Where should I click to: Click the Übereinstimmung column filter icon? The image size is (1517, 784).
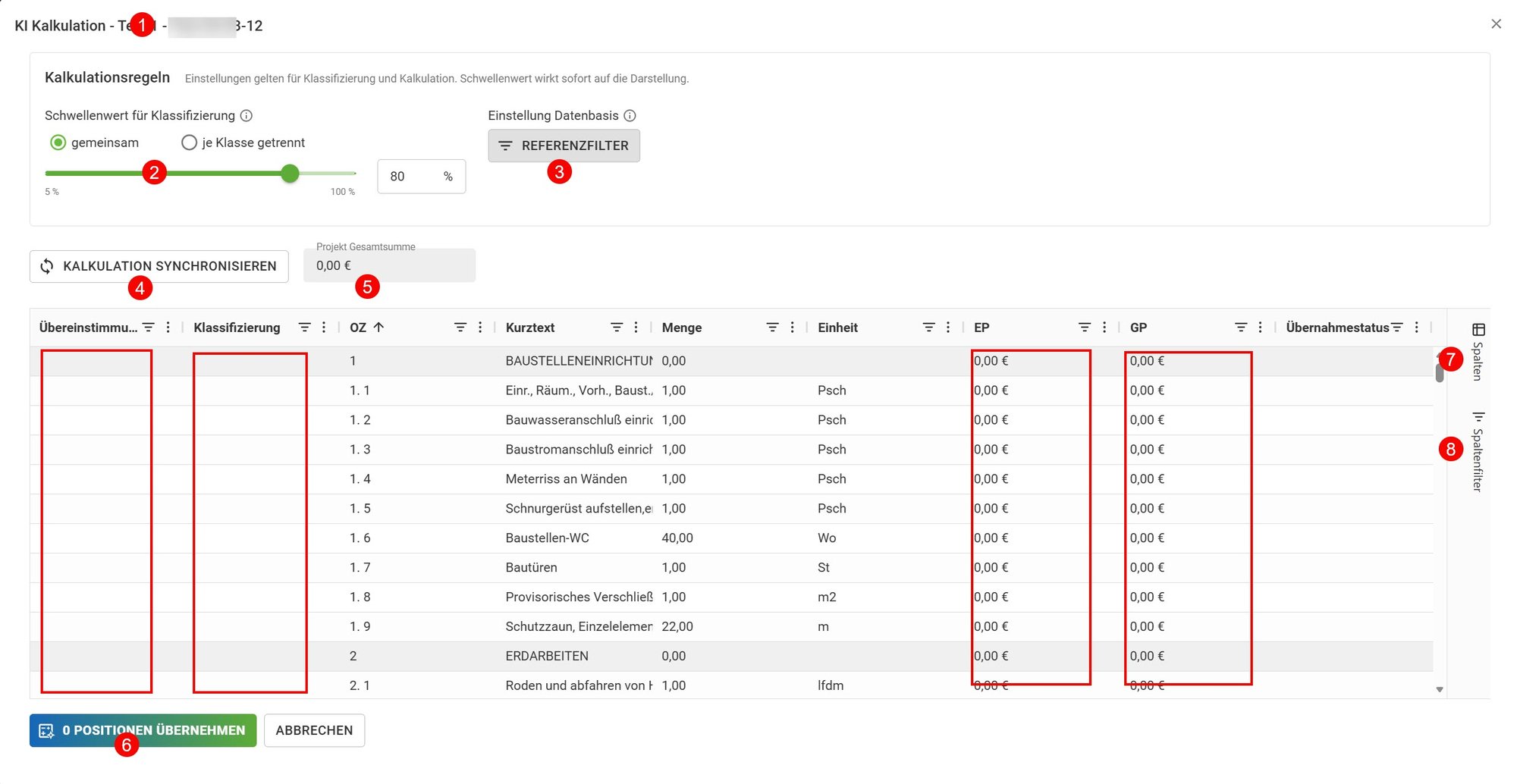(x=149, y=328)
